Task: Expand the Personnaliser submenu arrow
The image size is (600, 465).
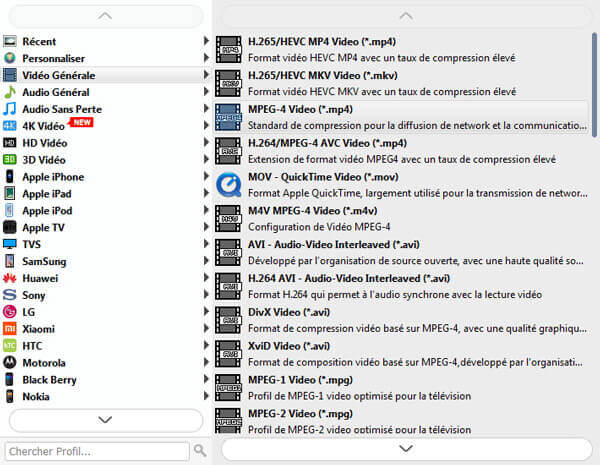Action: (206, 58)
